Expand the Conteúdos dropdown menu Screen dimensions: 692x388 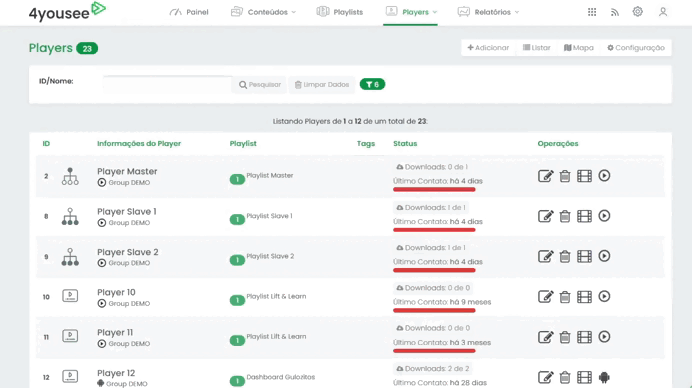click(263, 12)
